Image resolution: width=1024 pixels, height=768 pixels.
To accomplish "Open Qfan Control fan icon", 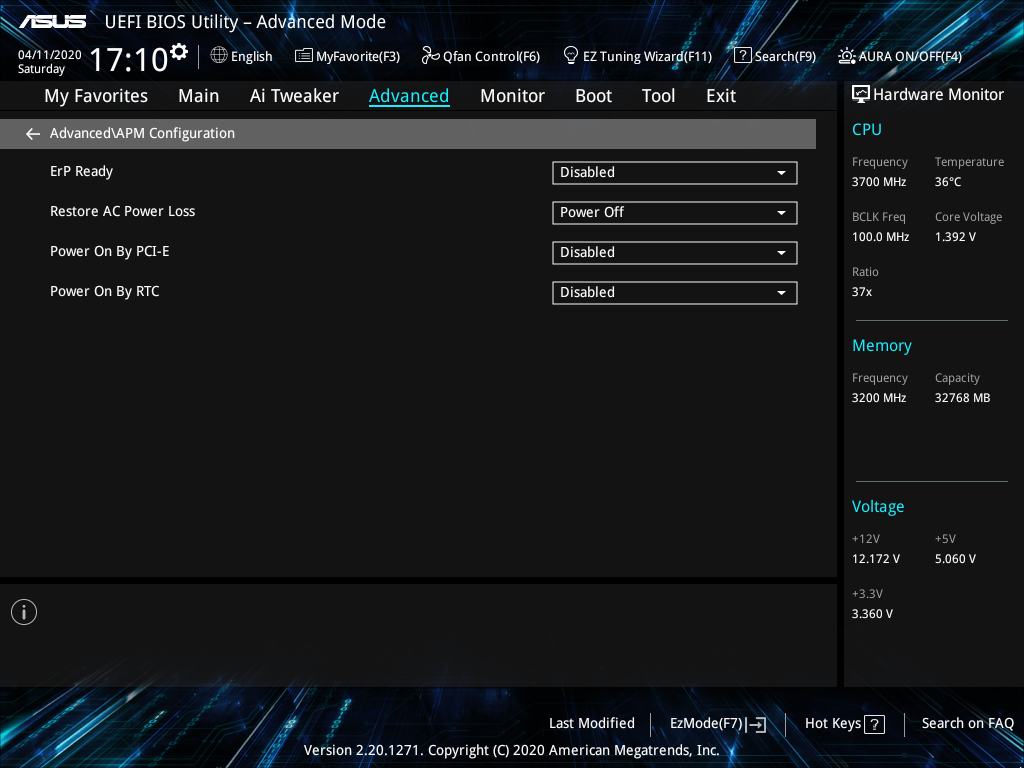I will click(x=430, y=56).
